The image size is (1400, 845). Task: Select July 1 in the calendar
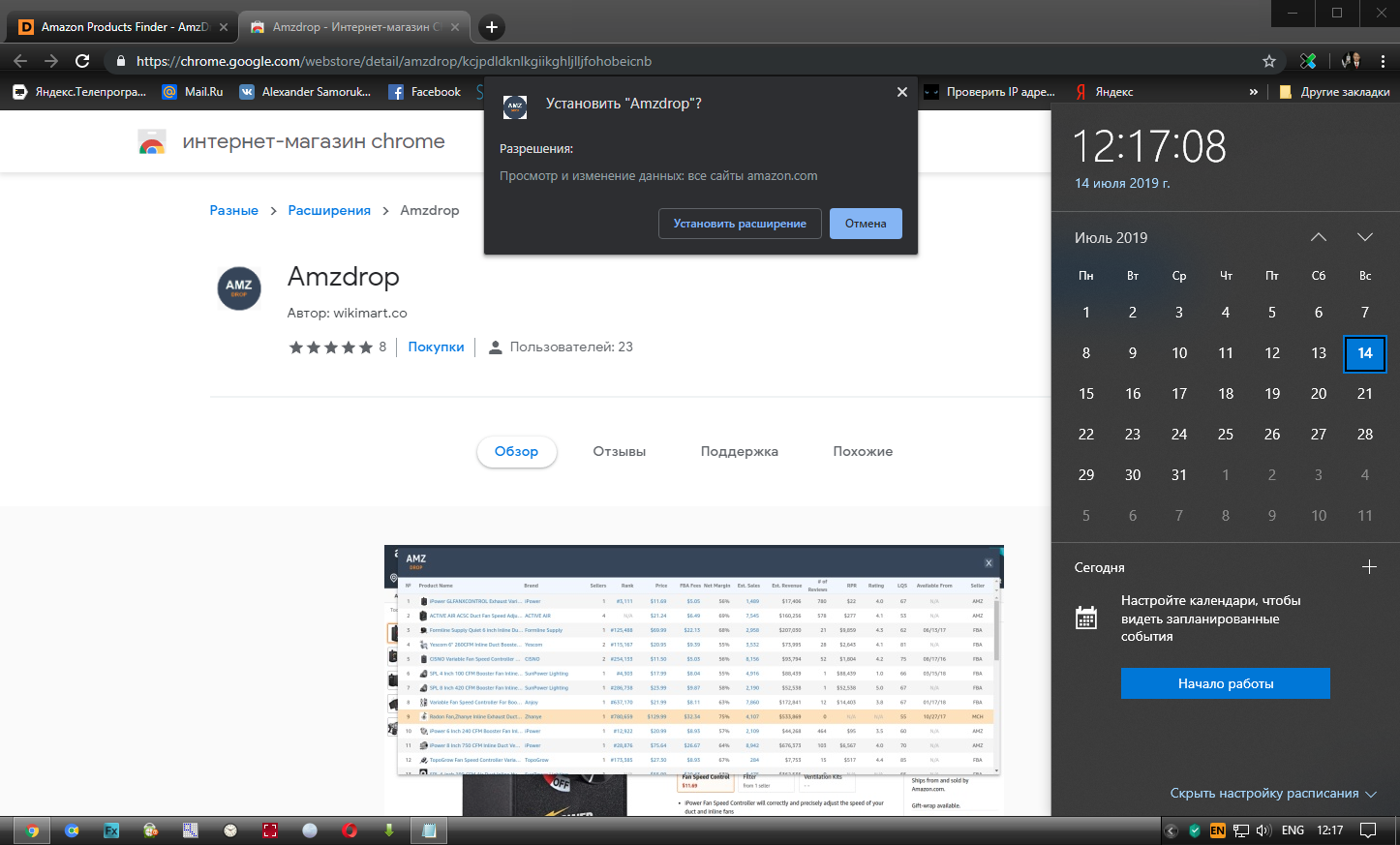[x=1086, y=313]
